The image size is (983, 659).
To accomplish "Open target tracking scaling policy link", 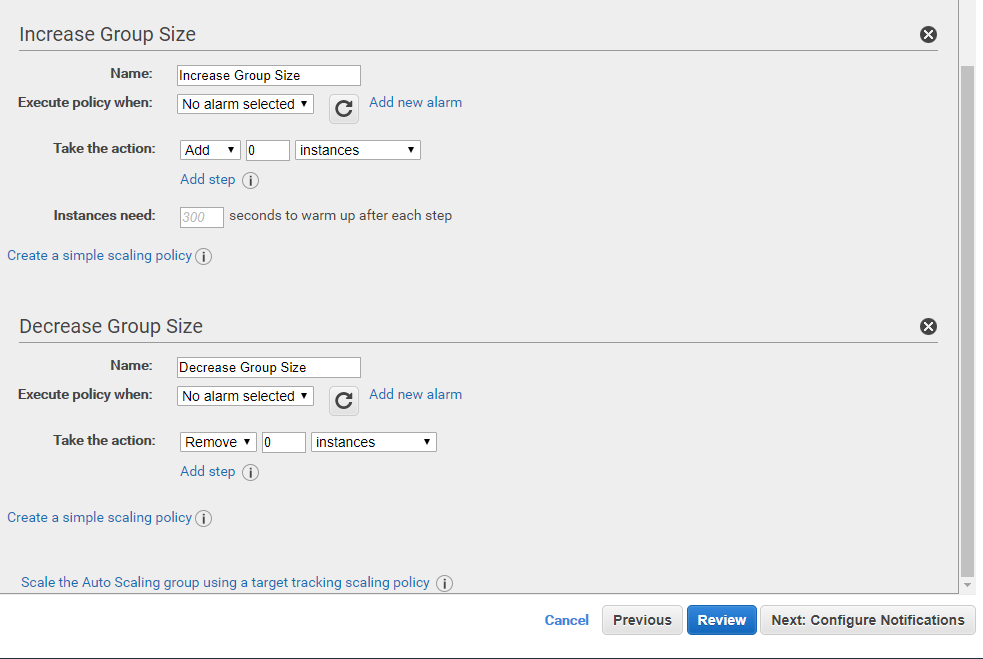I will [225, 582].
